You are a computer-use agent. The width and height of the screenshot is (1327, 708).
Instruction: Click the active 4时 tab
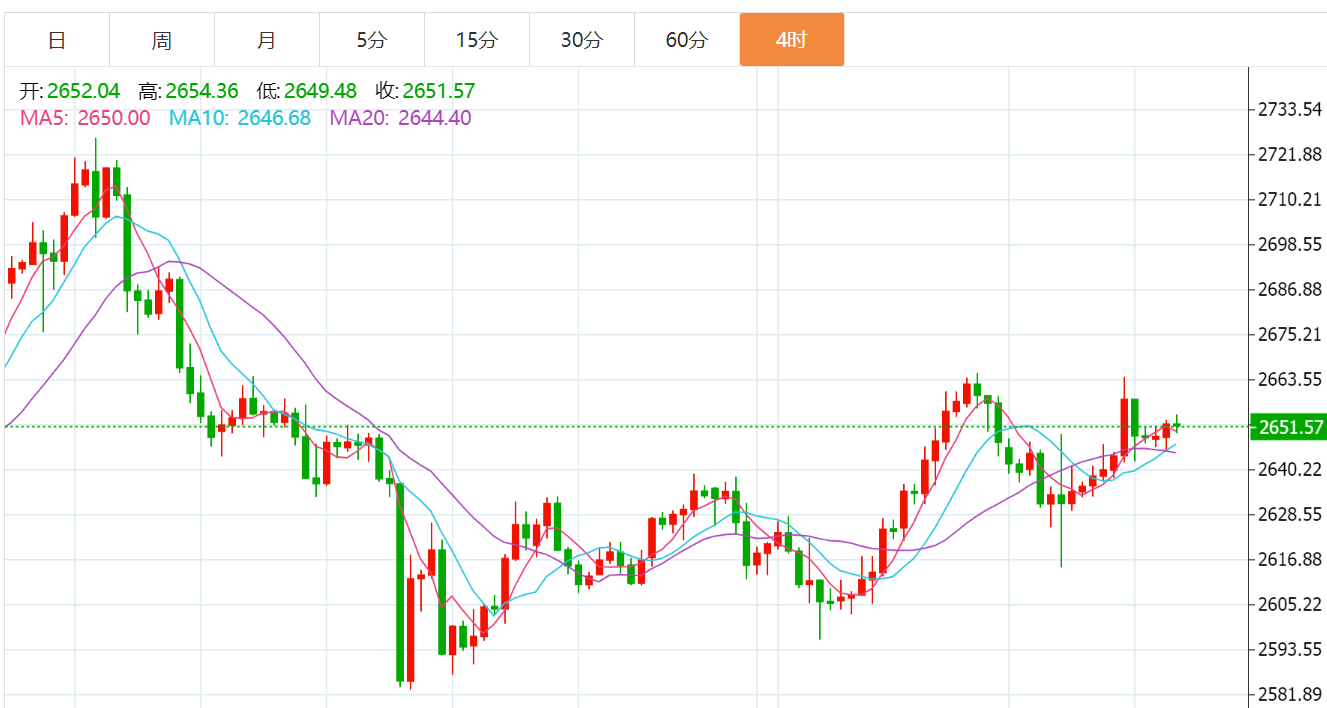tap(792, 40)
